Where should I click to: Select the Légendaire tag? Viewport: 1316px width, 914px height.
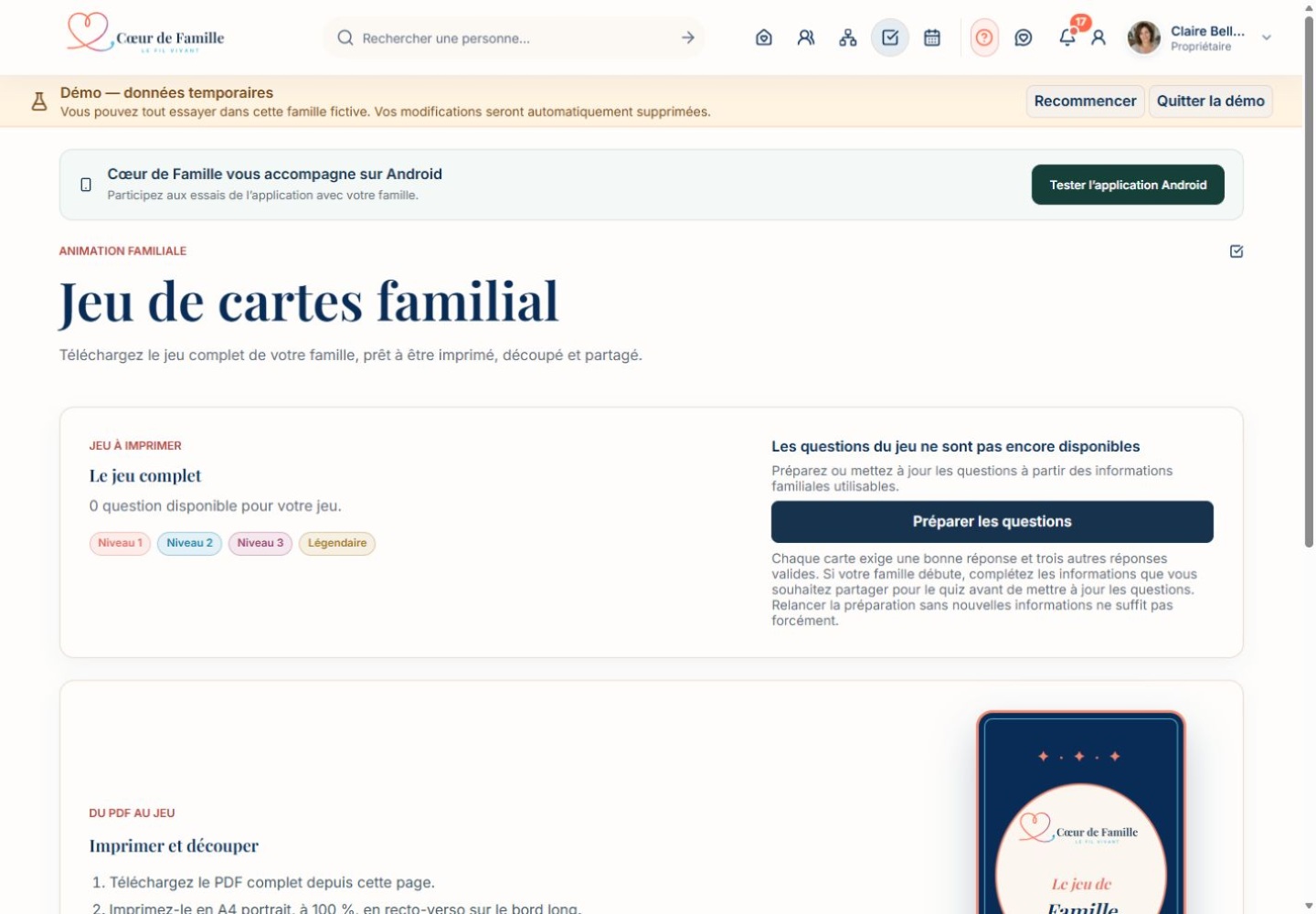pos(337,543)
